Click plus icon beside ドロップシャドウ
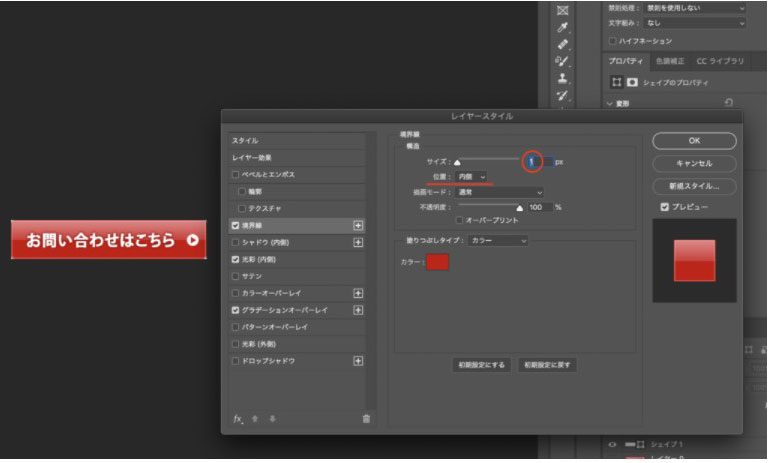Viewport: 769px width, 463px height. (x=358, y=361)
